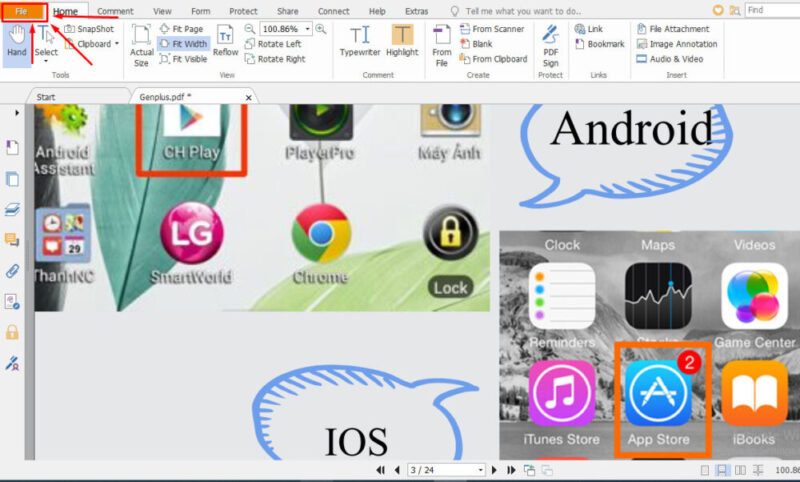Open the page number dropdown
This screenshot has width=800, height=482.
click(x=480, y=470)
